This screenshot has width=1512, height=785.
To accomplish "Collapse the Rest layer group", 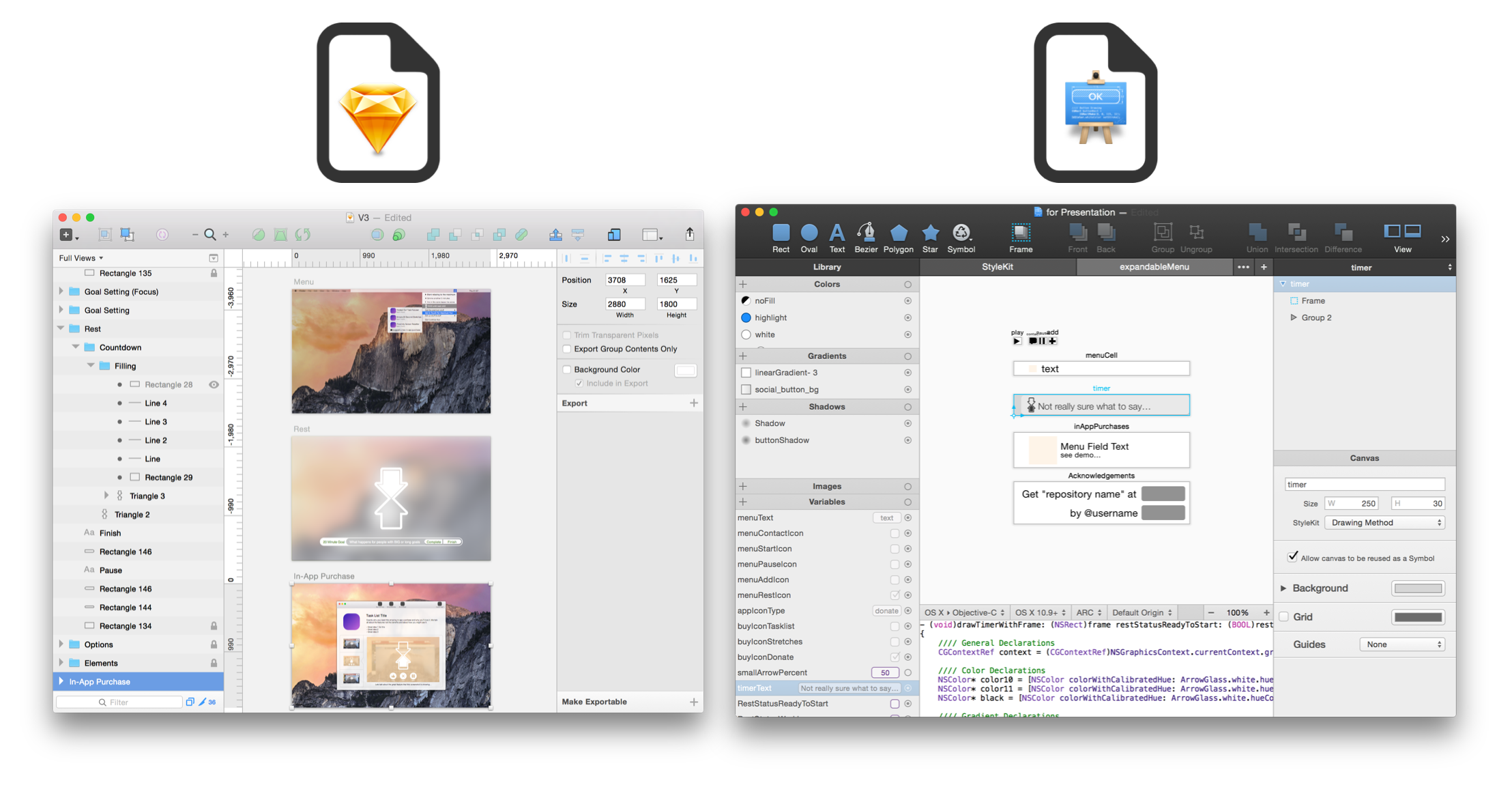I will point(61,328).
